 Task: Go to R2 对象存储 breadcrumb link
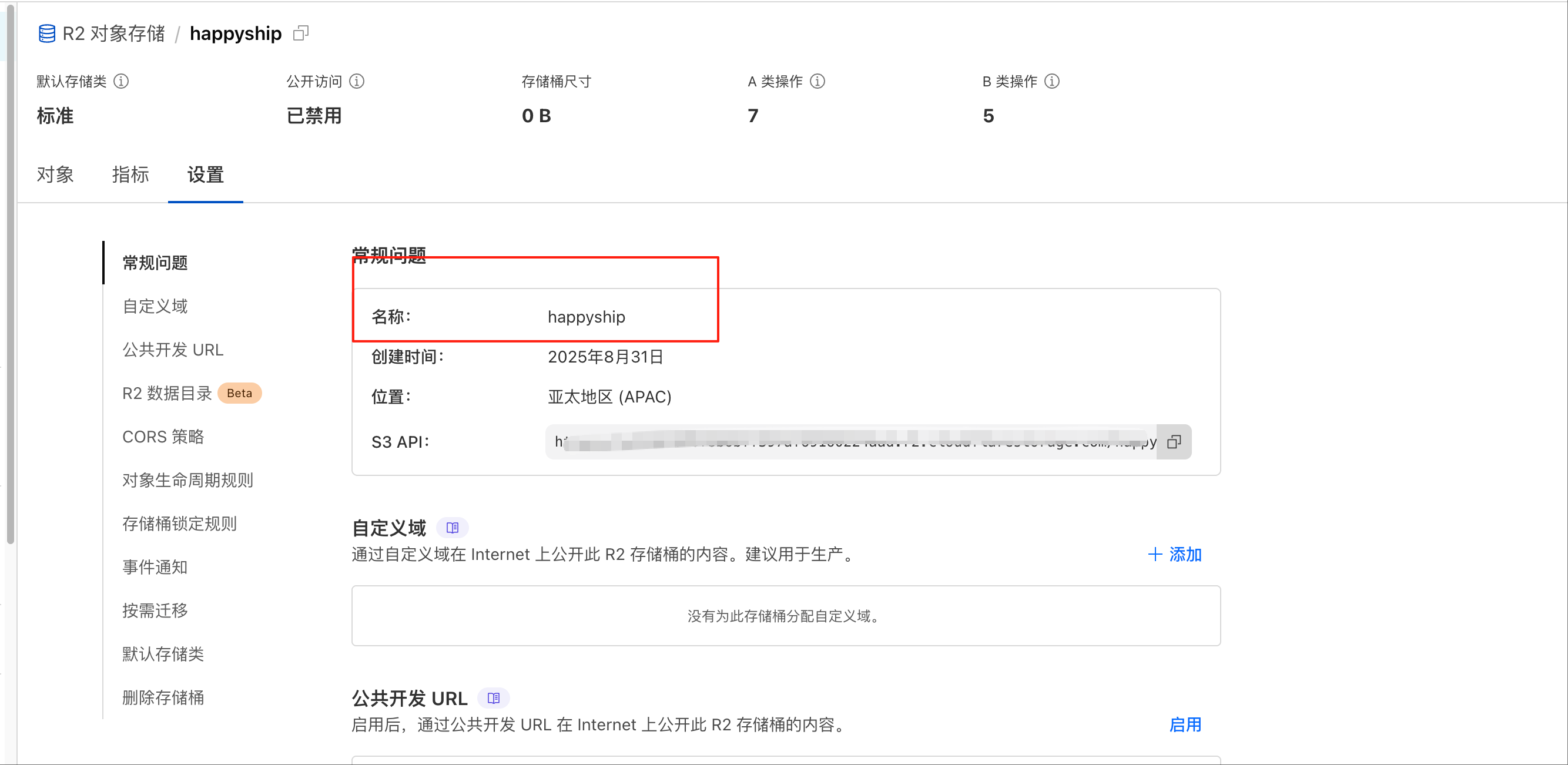click(113, 33)
